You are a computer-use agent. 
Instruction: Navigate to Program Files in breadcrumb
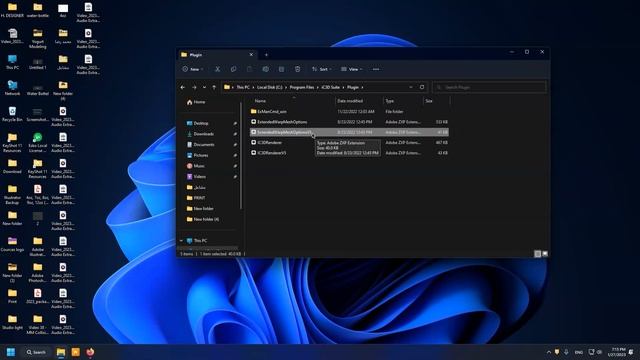click(x=302, y=87)
